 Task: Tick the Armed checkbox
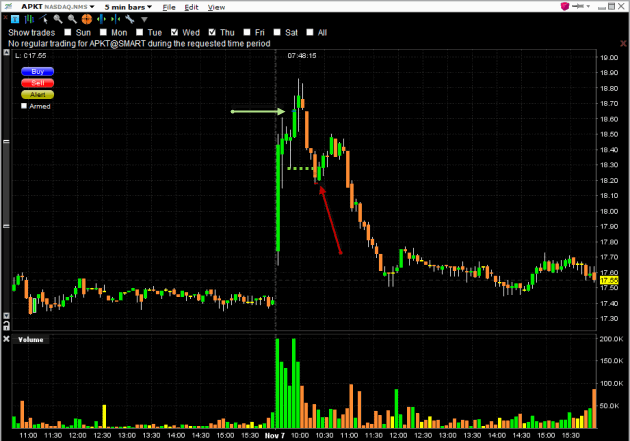pos(24,106)
